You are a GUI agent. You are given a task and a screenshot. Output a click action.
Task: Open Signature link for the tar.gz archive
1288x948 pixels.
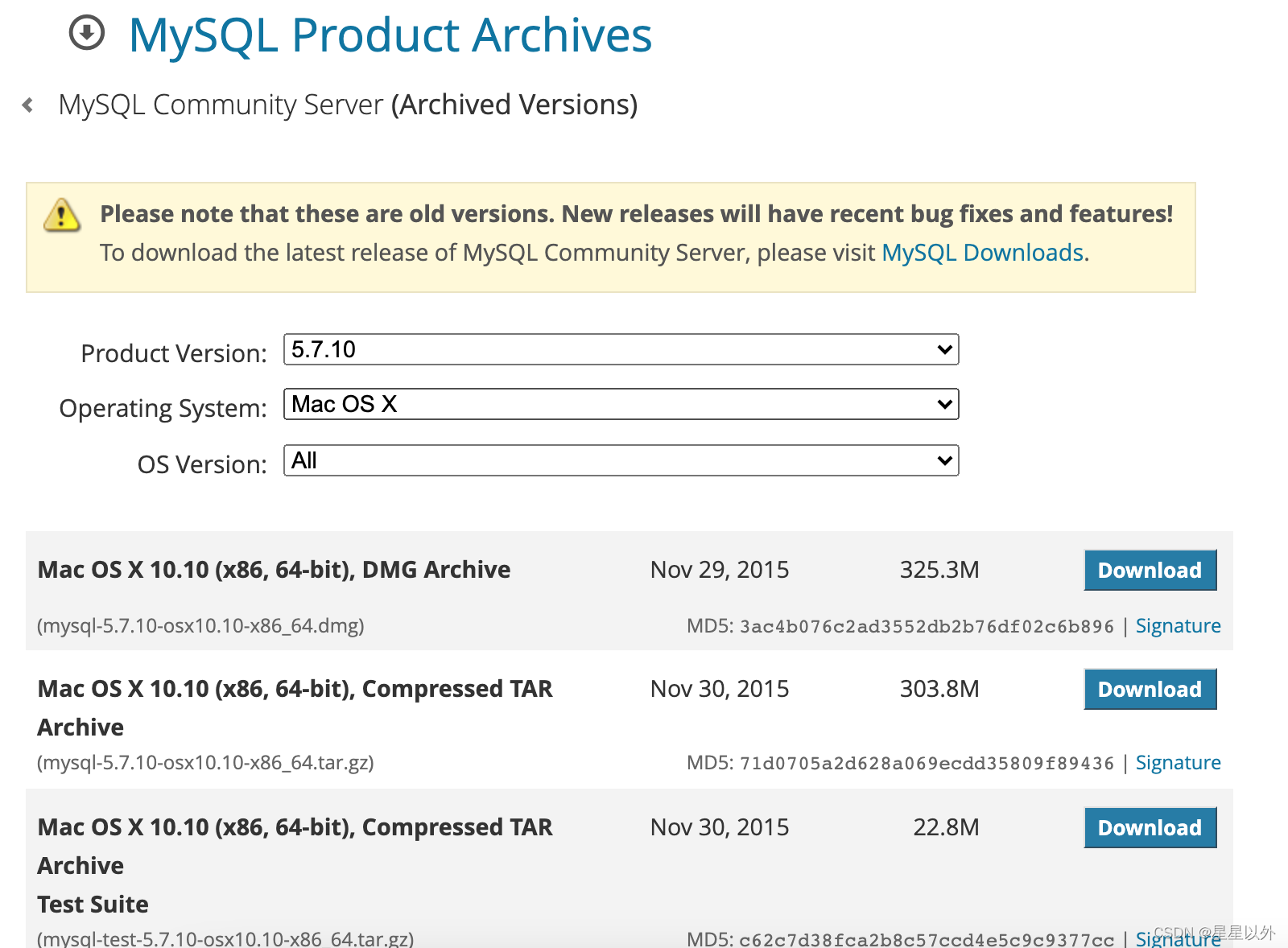1178,763
